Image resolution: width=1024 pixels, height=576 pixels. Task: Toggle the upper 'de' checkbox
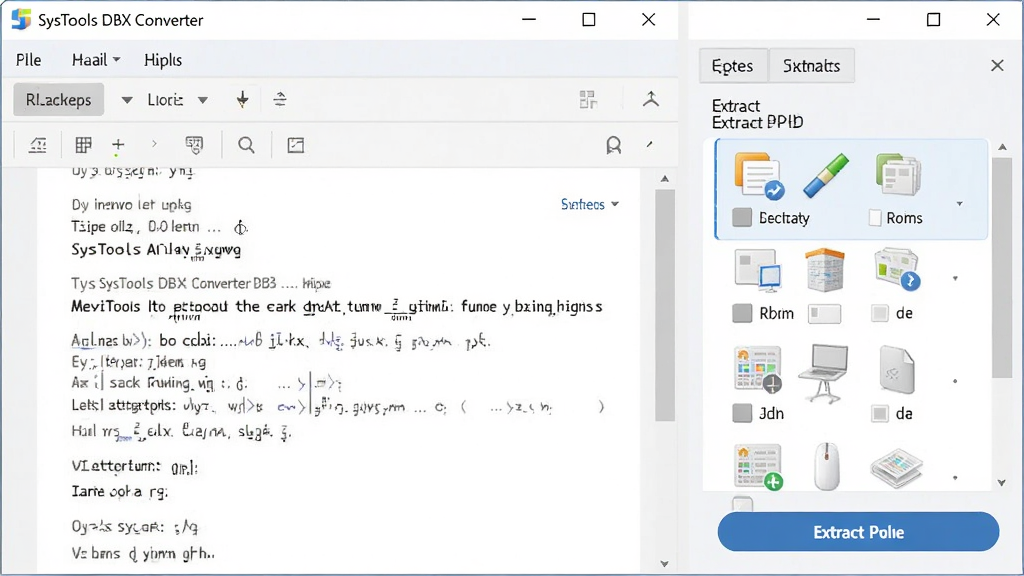[x=880, y=313]
